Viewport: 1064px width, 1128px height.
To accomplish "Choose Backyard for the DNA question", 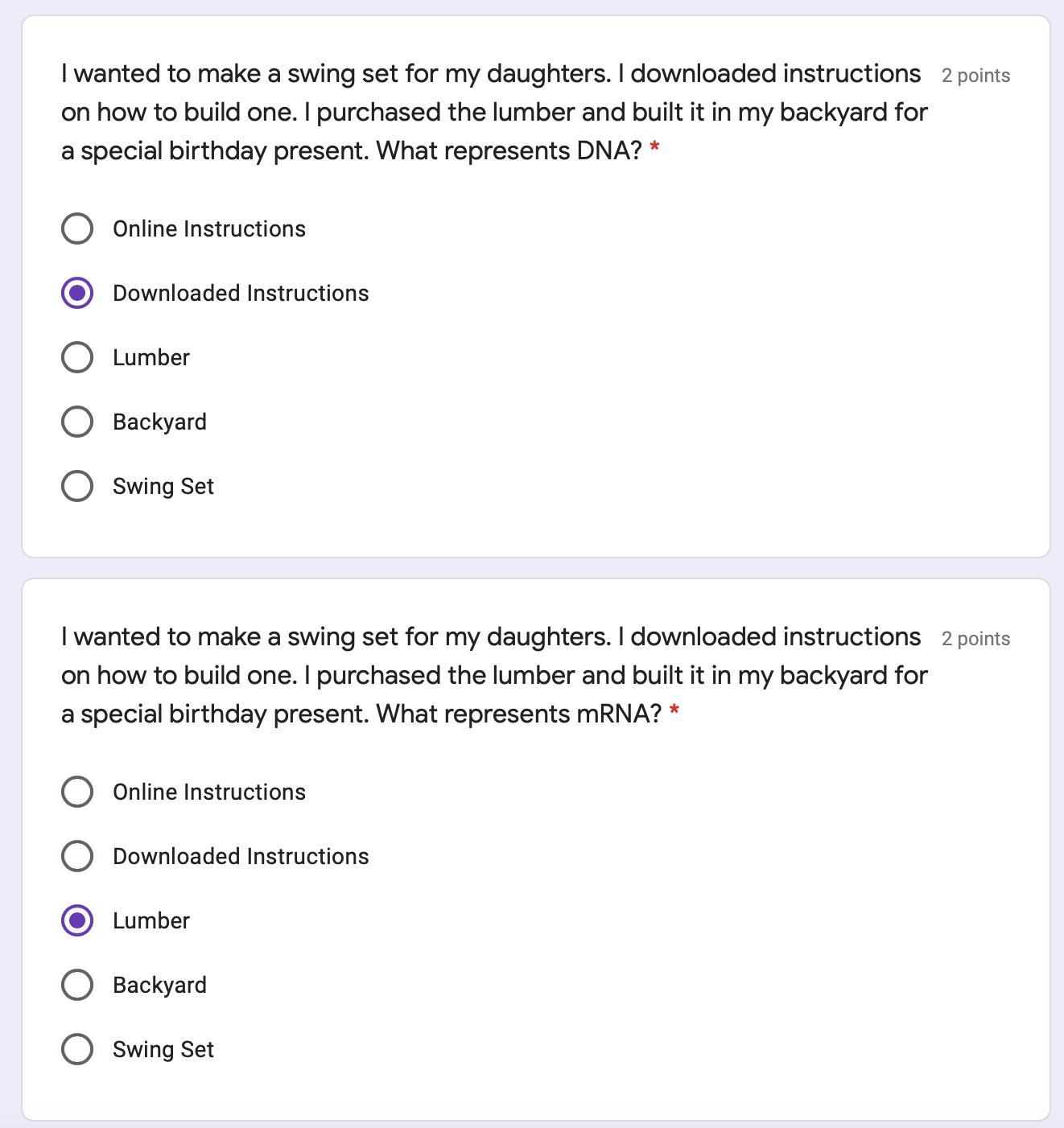I will coord(77,422).
